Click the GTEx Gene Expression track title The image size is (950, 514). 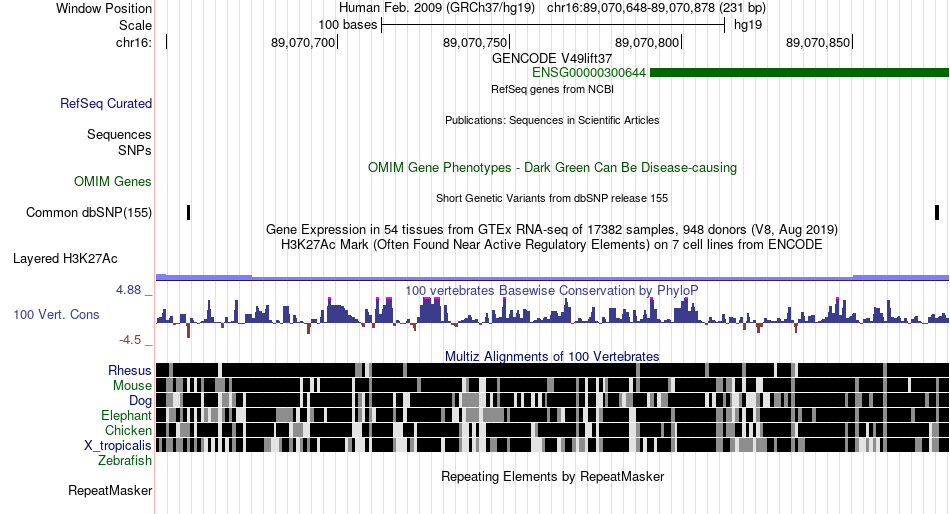coord(552,230)
